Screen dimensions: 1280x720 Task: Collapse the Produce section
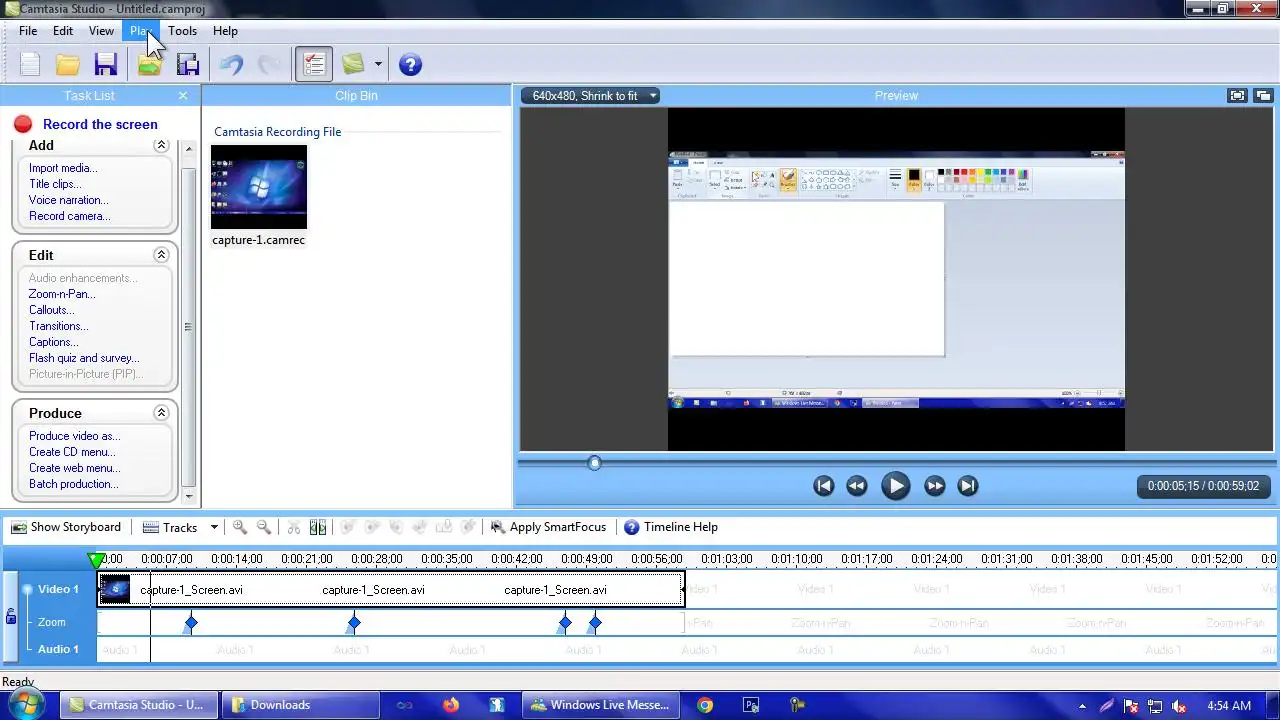[x=161, y=413]
